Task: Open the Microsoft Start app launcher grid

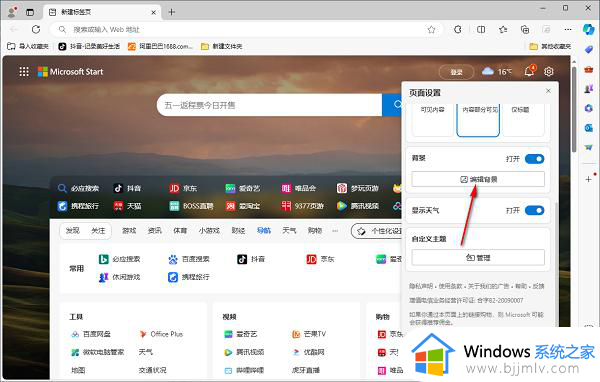Action: (x=24, y=72)
